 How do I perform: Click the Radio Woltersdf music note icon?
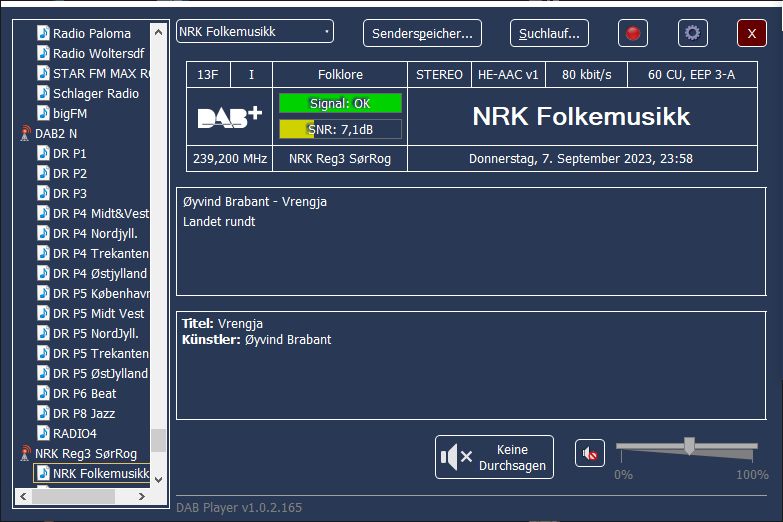point(43,53)
